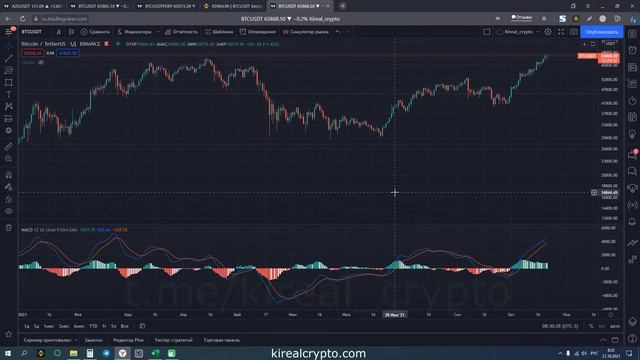
Task: Open Telegram from the Windows taskbar
Action: click(x=106, y=353)
